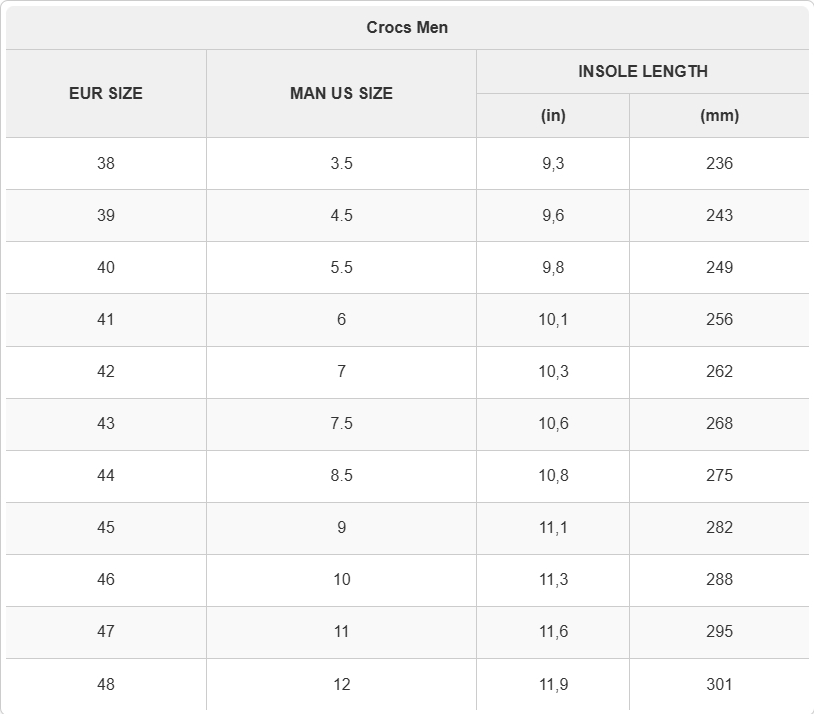Click the INSOLE LENGTH header
The width and height of the screenshot is (814, 714).
pyautogui.click(x=643, y=72)
